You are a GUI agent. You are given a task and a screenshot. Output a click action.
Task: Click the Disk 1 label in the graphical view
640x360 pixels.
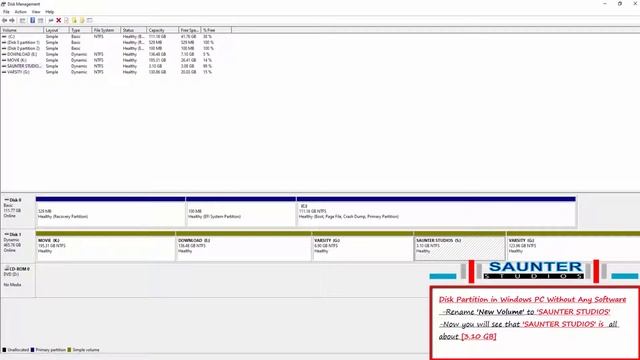pyautogui.click(x=15, y=235)
